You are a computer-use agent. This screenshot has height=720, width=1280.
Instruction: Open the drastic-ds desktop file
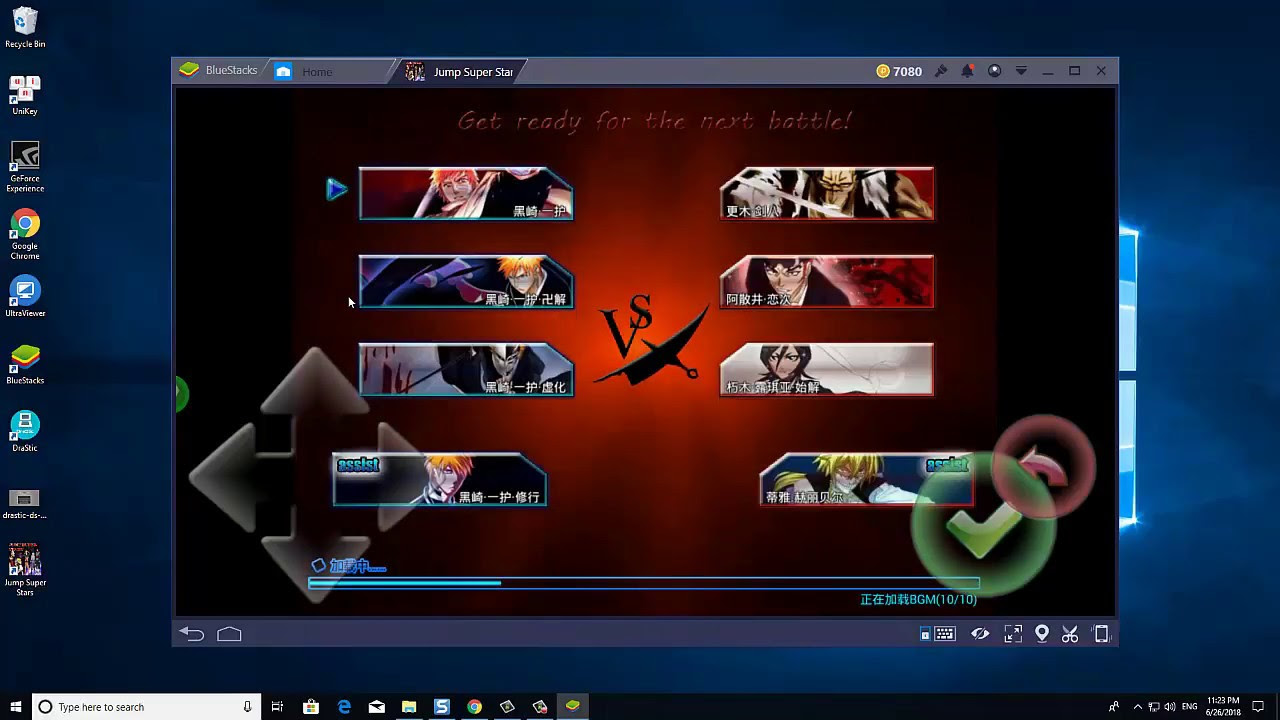tap(25, 504)
